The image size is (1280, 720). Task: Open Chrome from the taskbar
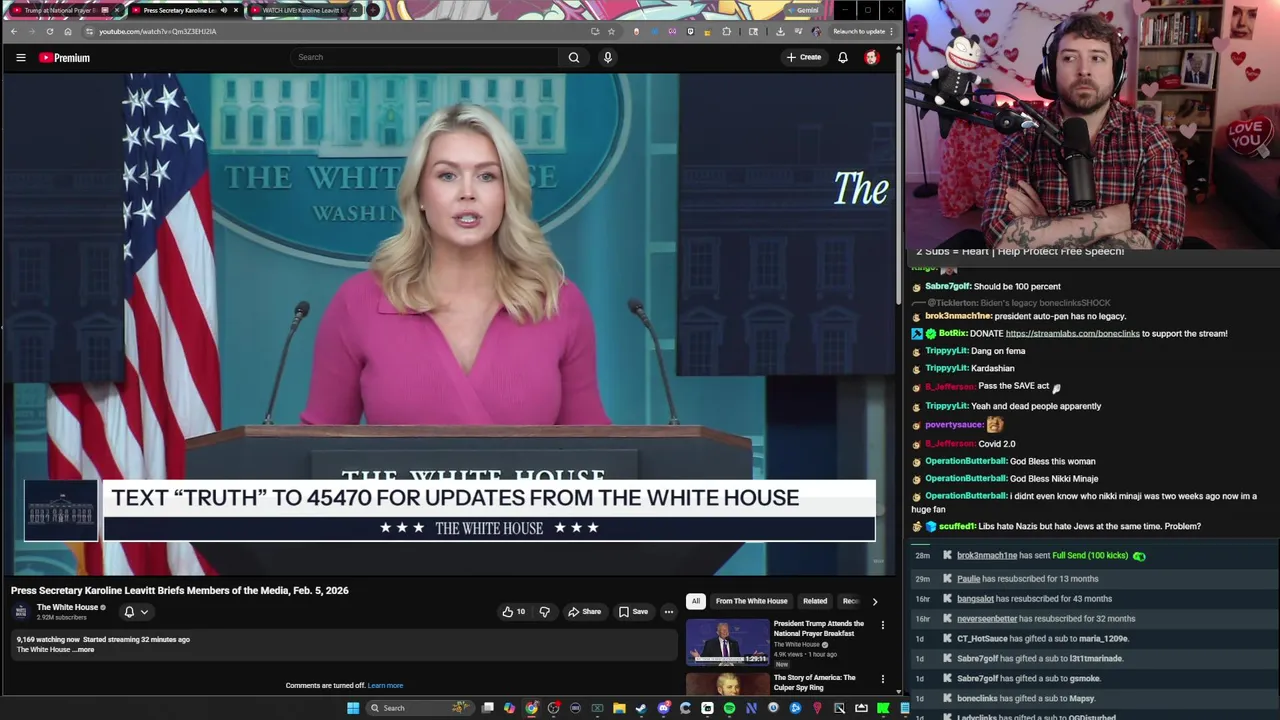point(531,708)
